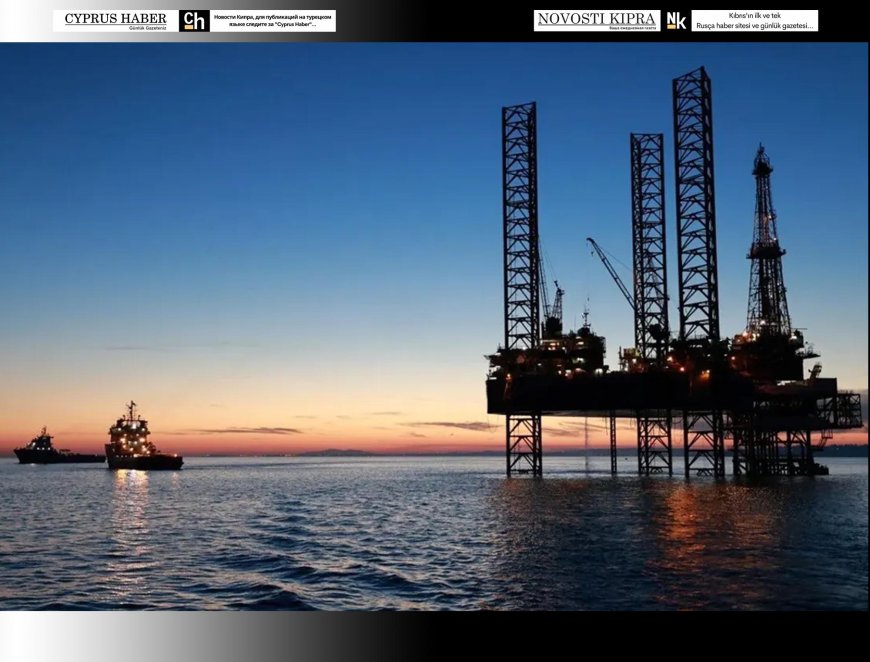Click the black "Ch" logo icon
The width and height of the screenshot is (870, 662).
tap(194, 21)
